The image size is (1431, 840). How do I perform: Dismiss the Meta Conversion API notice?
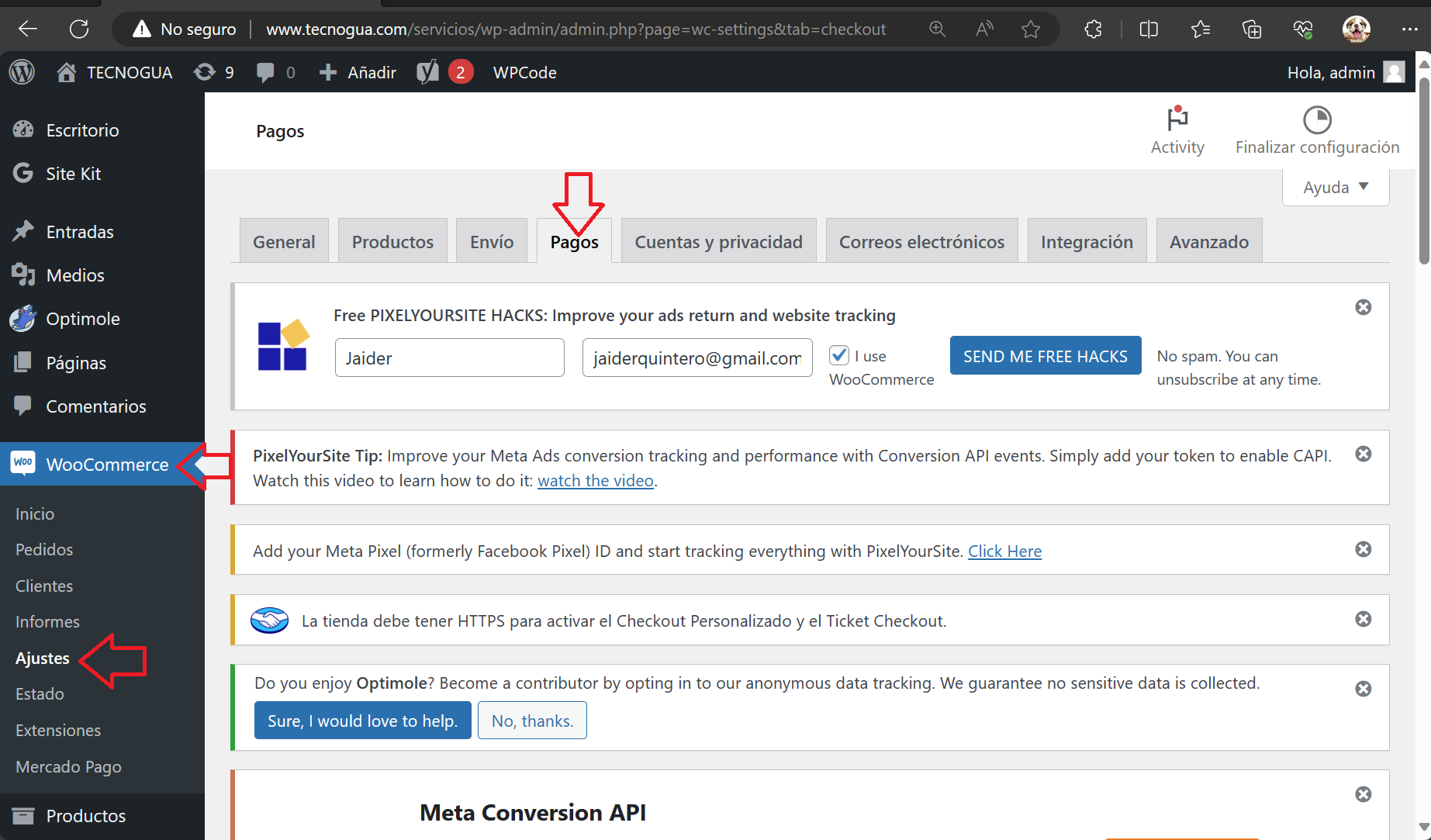click(1364, 794)
